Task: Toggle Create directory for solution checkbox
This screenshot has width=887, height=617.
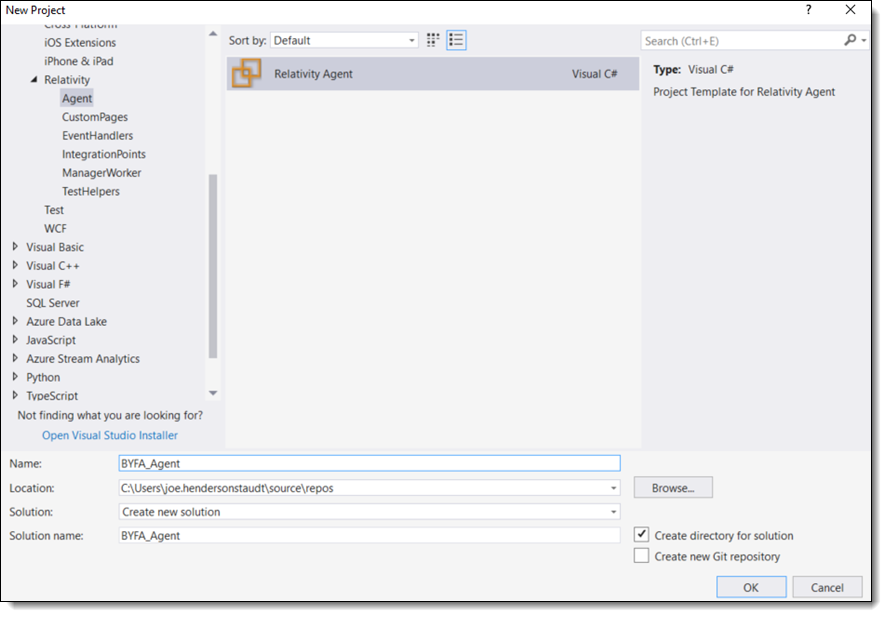Action: coord(641,534)
